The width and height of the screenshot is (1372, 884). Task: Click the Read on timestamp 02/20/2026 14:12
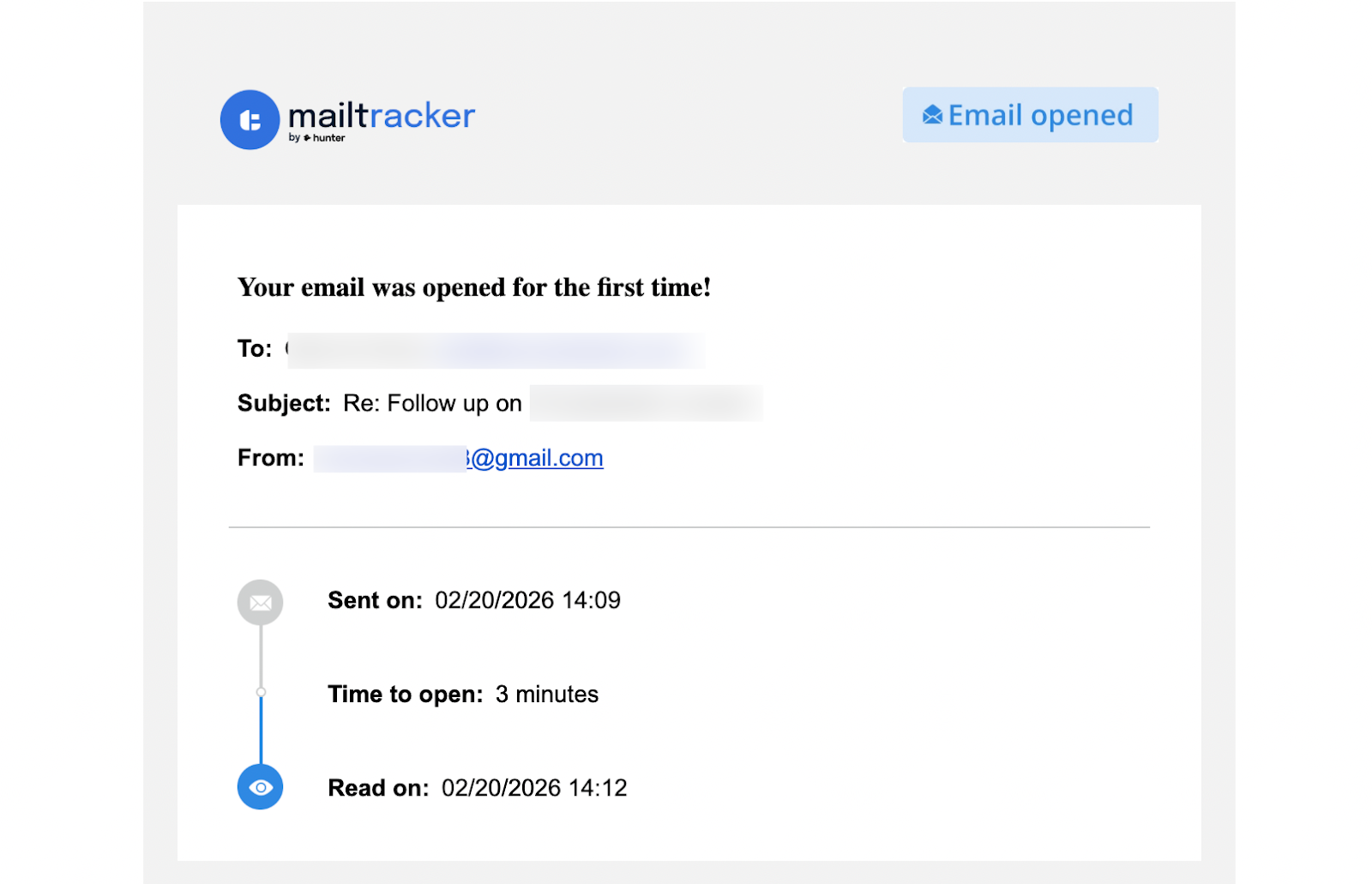tap(533, 787)
